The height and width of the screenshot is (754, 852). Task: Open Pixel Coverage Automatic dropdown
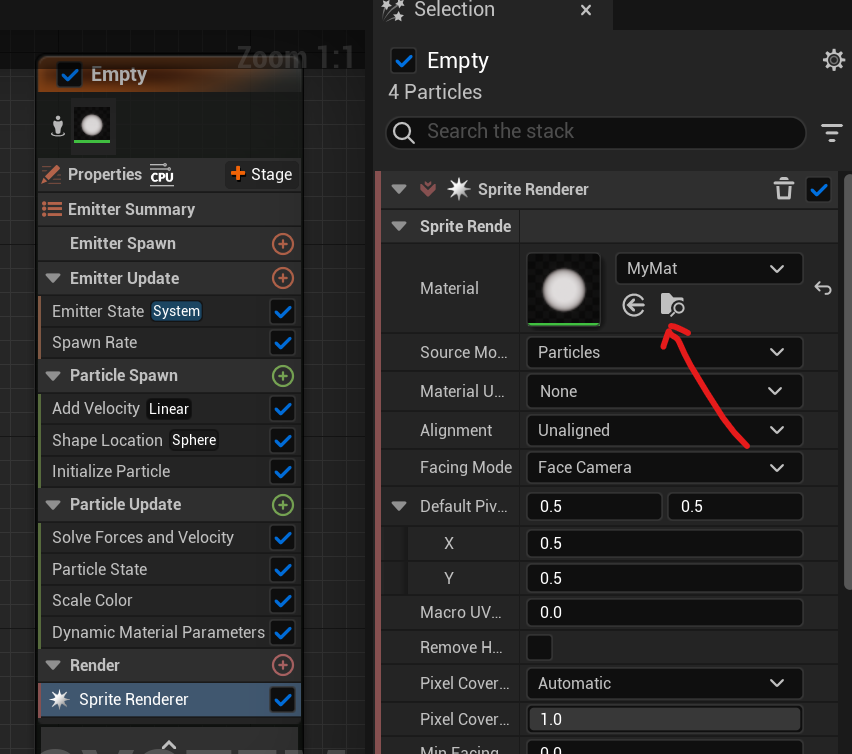tap(665, 683)
